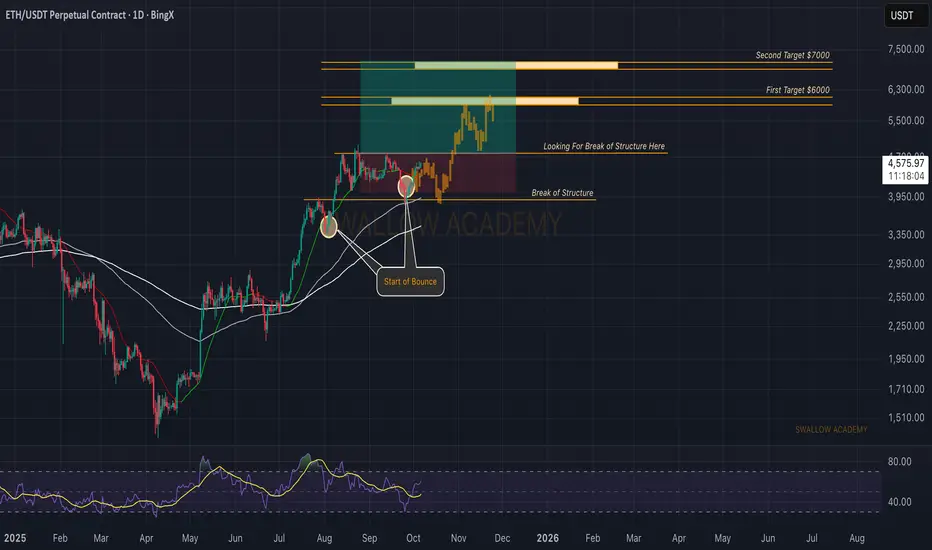Click the USDT currency button
The width and height of the screenshot is (932, 550).
point(906,15)
